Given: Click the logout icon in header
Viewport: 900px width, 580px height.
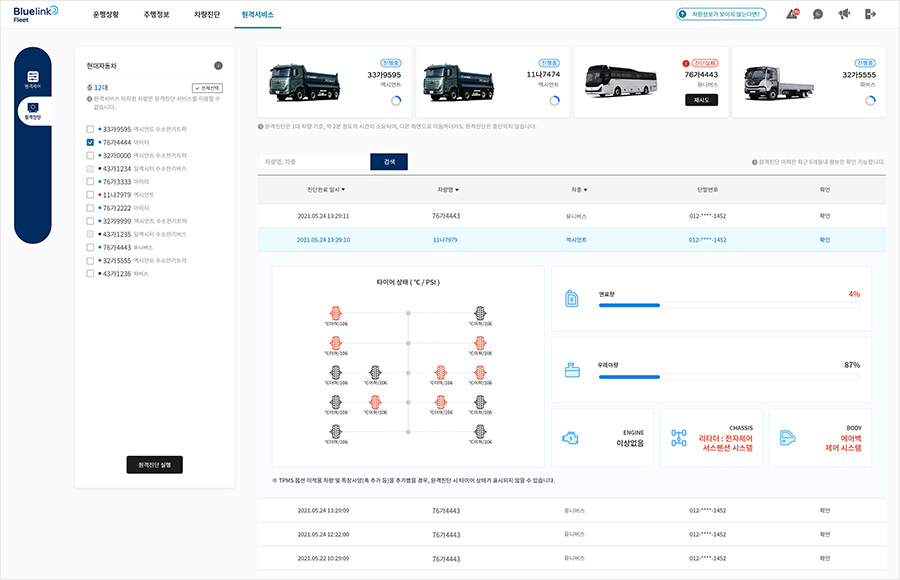Looking at the screenshot, I should 870,14.
